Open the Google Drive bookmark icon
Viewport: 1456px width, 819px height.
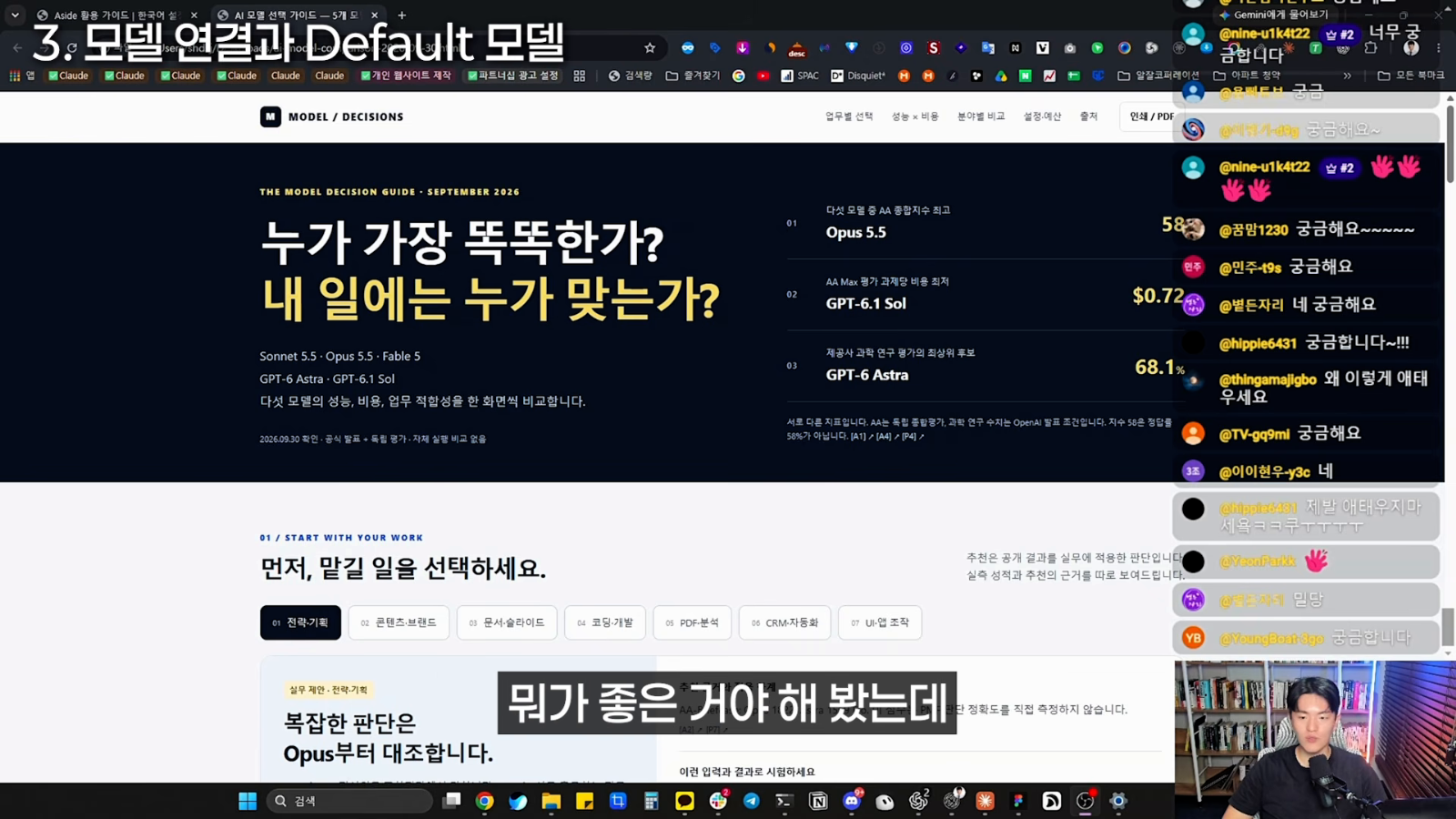coord(1001,76)
